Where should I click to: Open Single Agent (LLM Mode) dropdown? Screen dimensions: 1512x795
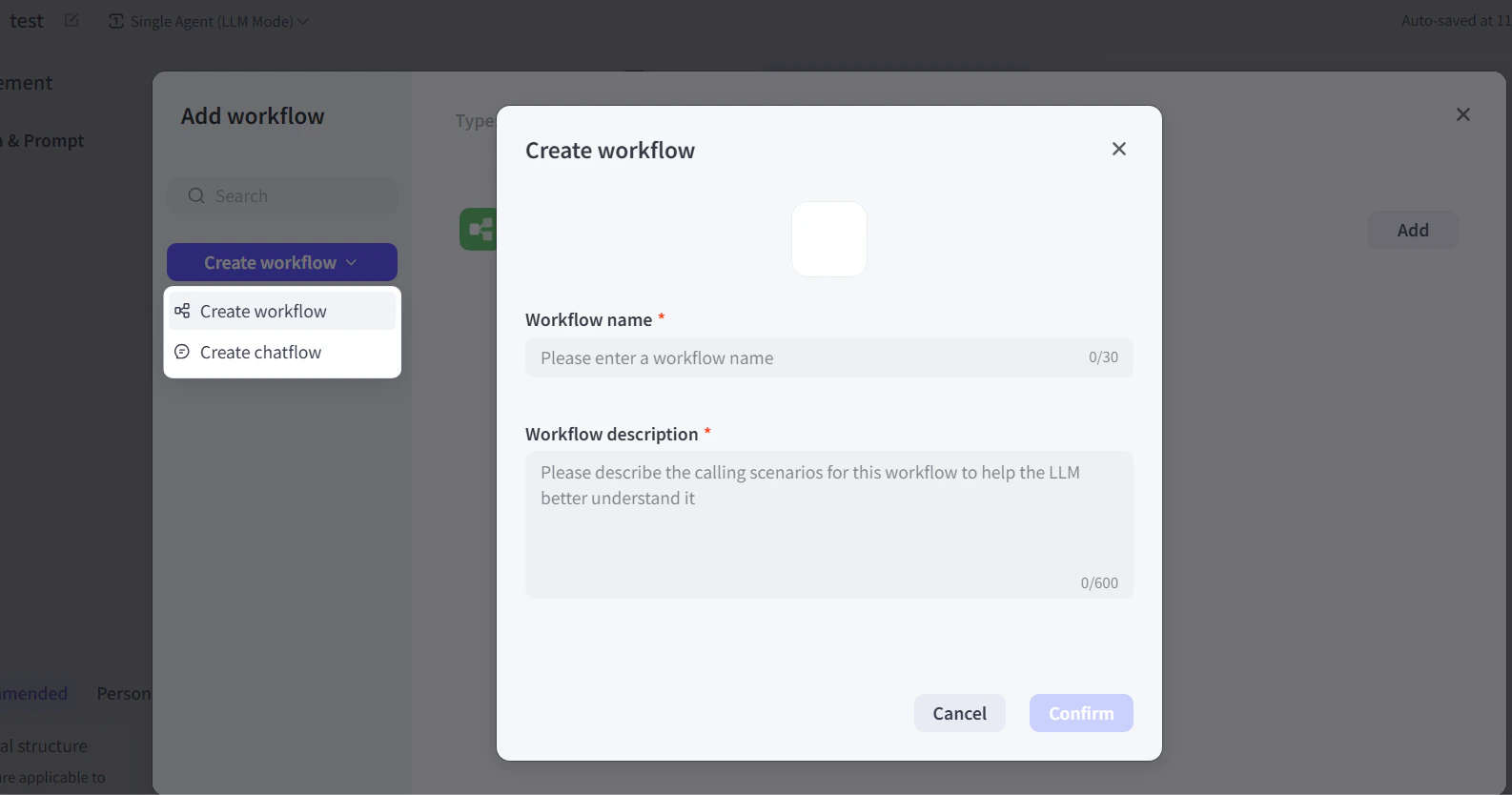click(209, 21)
